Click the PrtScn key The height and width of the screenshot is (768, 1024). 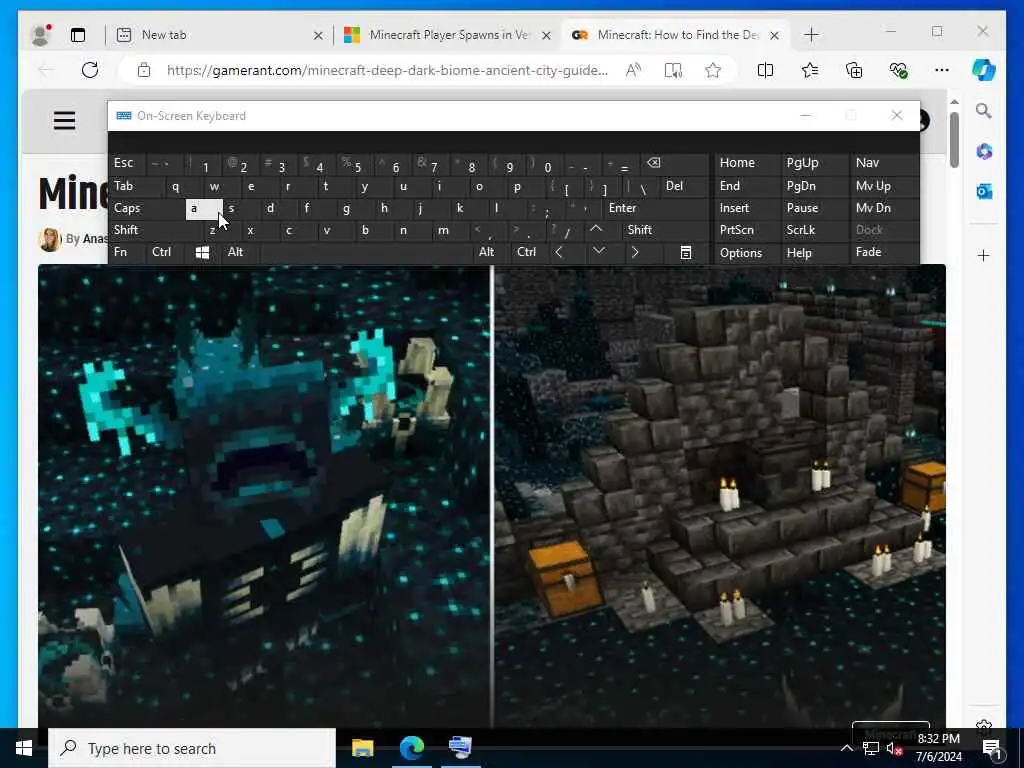[x=747, y=230]
